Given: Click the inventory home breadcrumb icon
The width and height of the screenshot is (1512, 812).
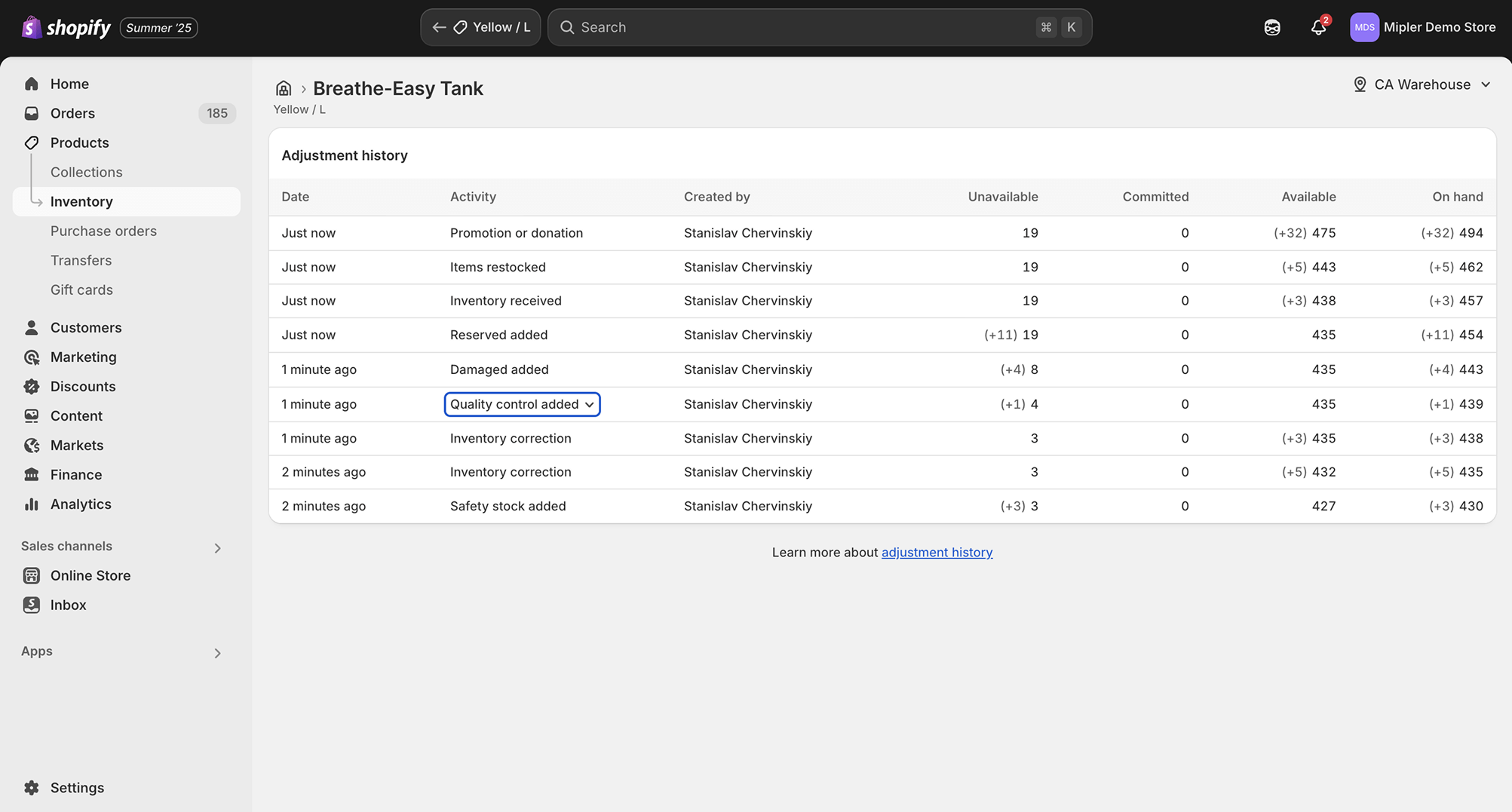Looking at the screenshot, I should pyautogui.click(x=284, y=88).
